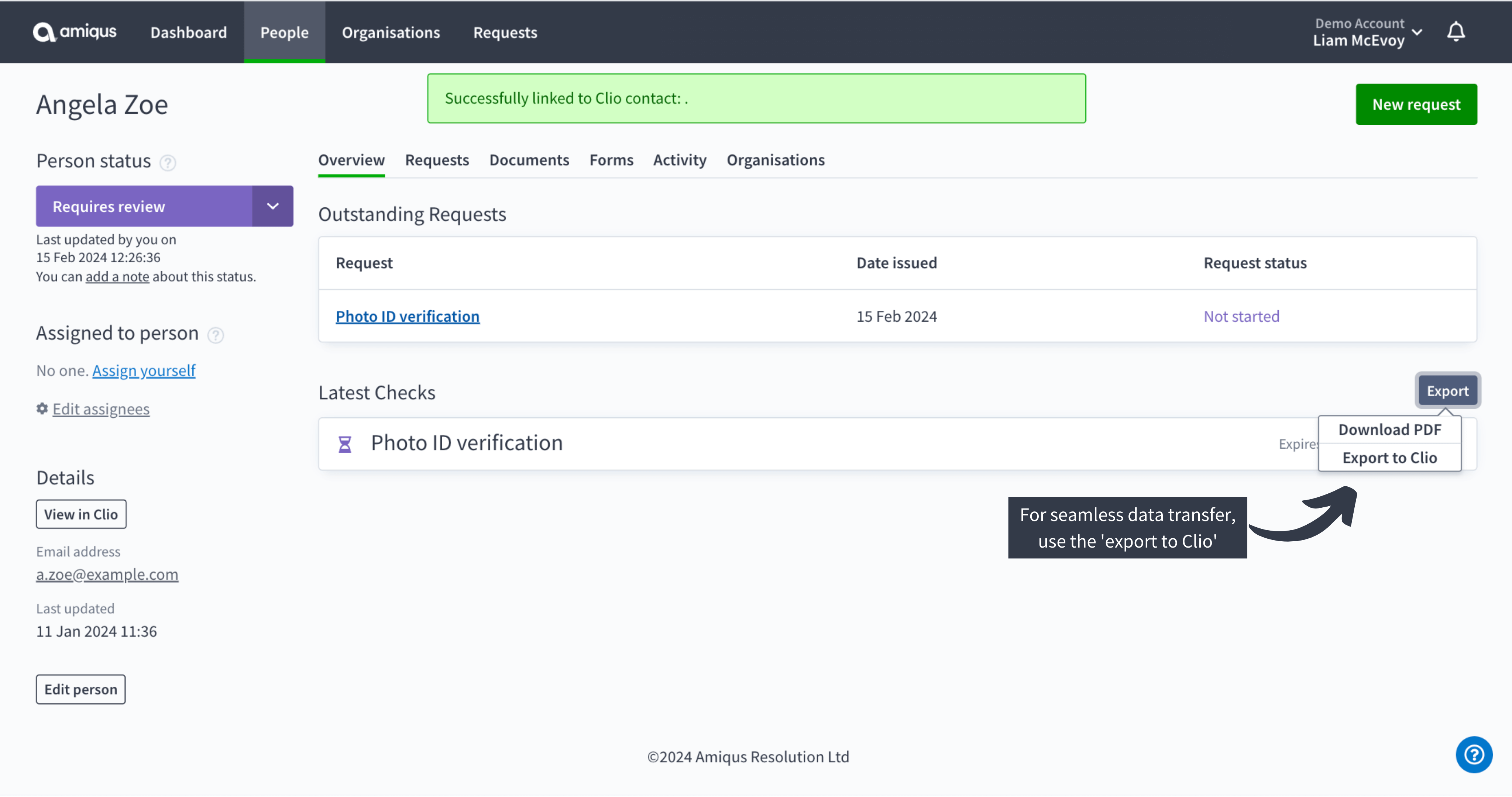
Task: Click the add a note link
Action: pos(117,276)
